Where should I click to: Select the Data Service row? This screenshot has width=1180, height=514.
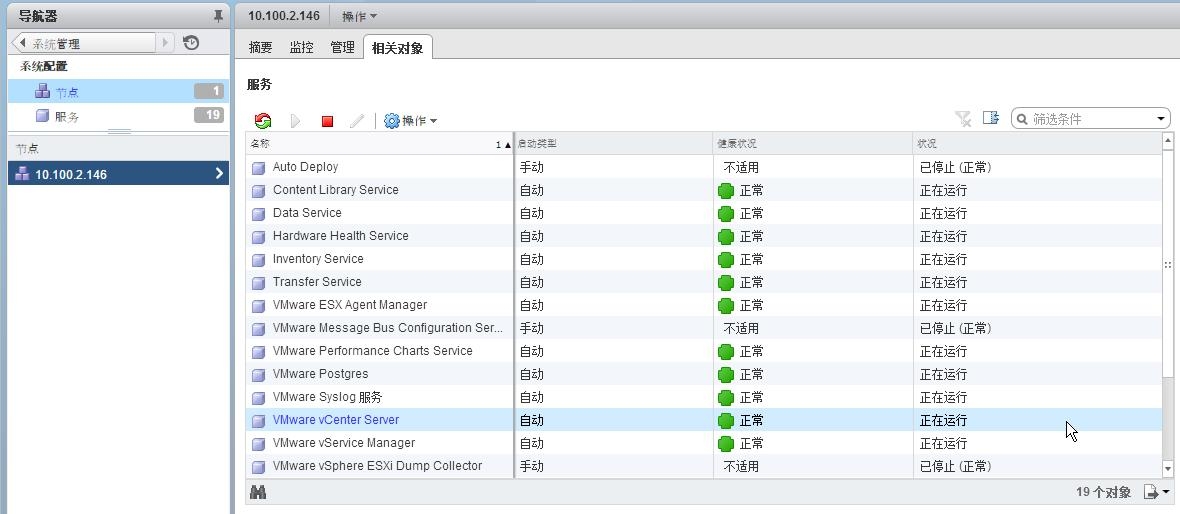click(x=704, y=213)
